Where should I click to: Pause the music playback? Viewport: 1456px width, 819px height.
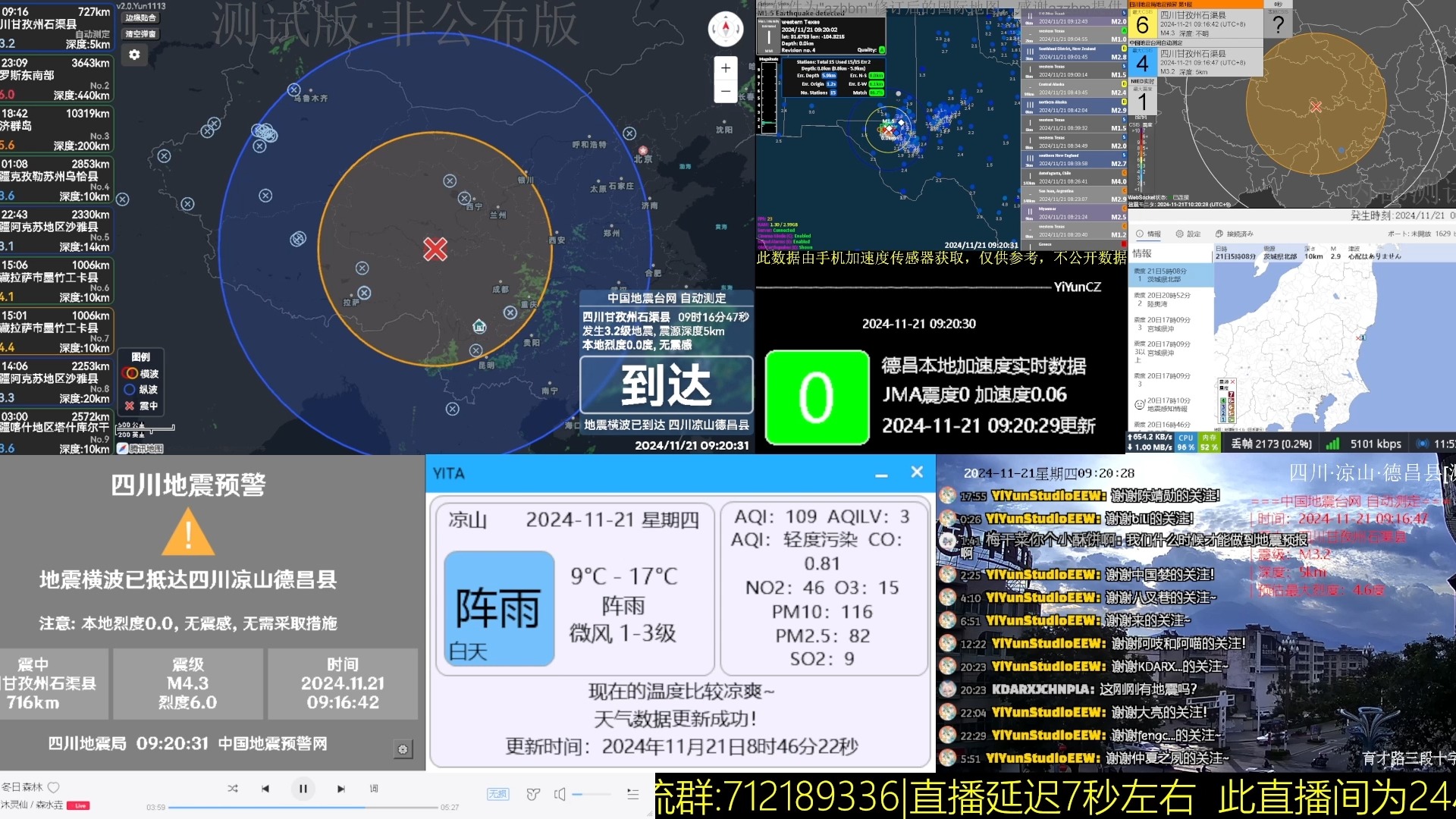tap(303, 789)
